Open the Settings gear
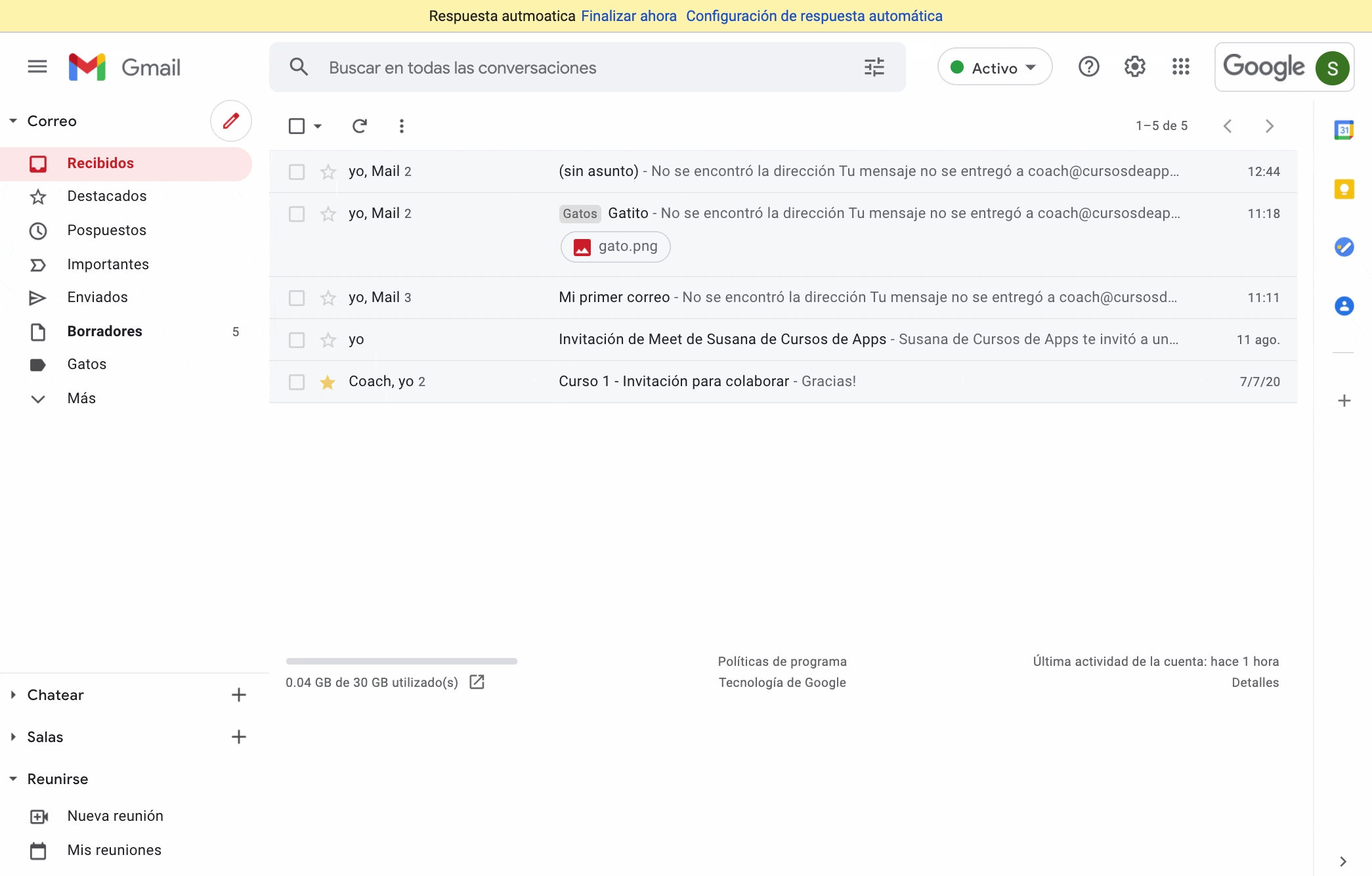Viewport: 1372px width, 876px height. [1134, 67]
